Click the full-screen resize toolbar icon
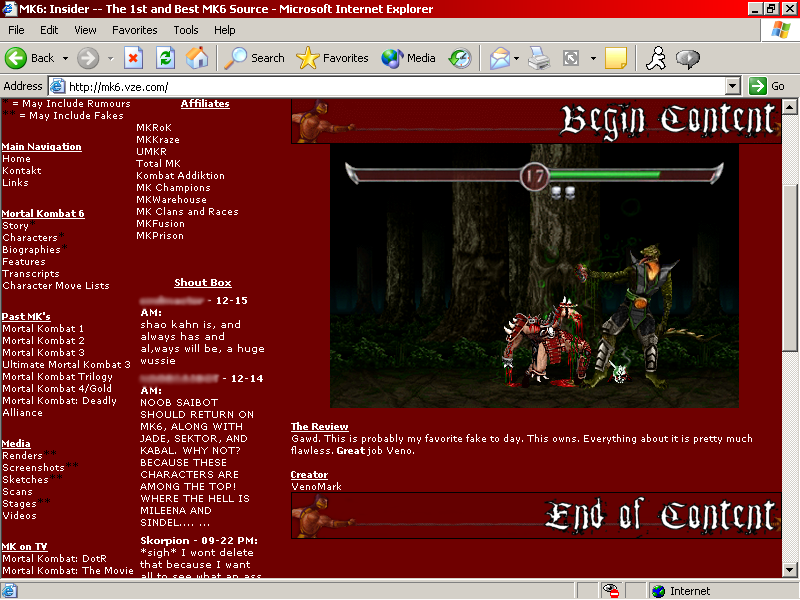Screen dimensions: 800x600 tap(571, 58)
